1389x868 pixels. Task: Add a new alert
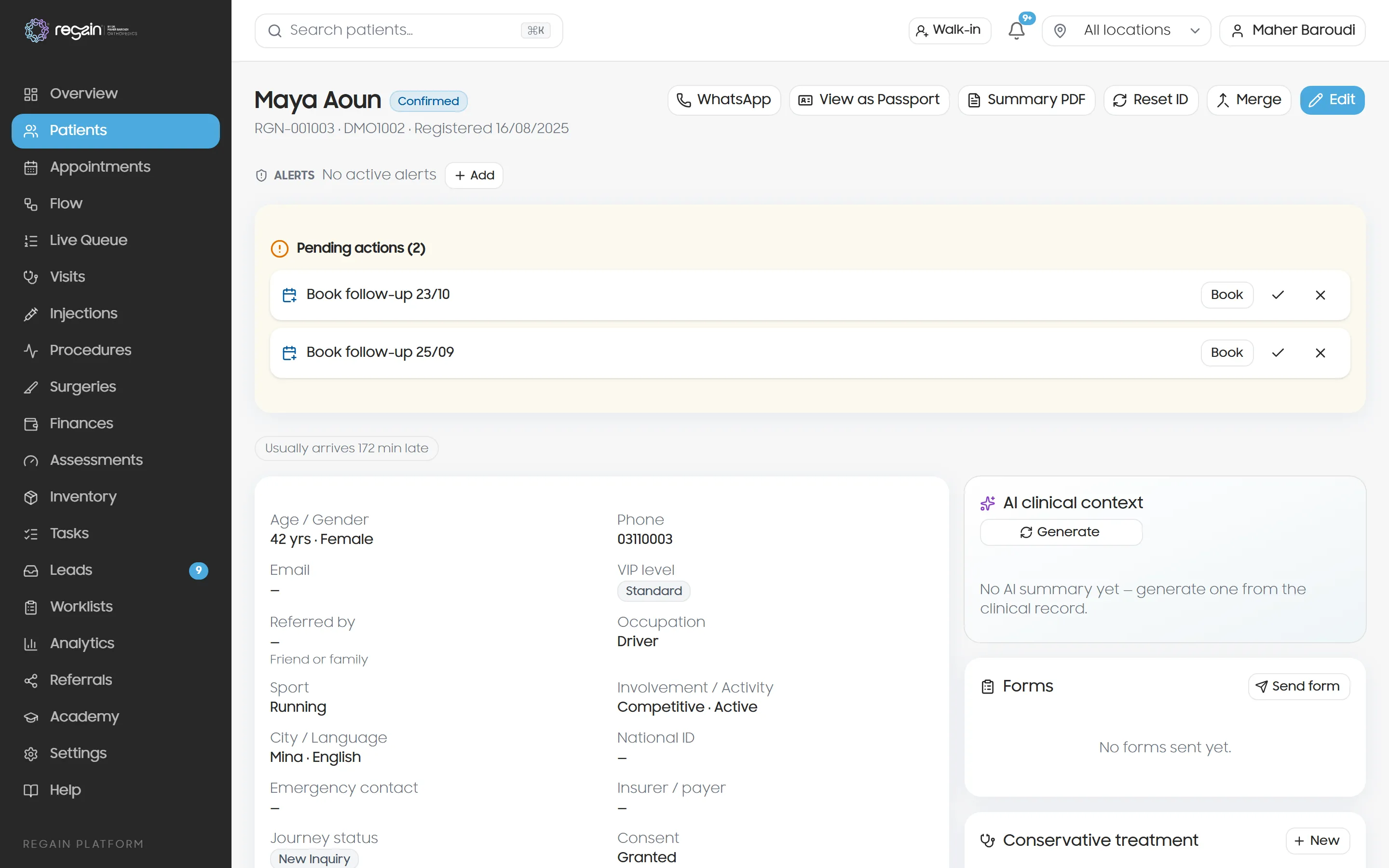(474, 175)
